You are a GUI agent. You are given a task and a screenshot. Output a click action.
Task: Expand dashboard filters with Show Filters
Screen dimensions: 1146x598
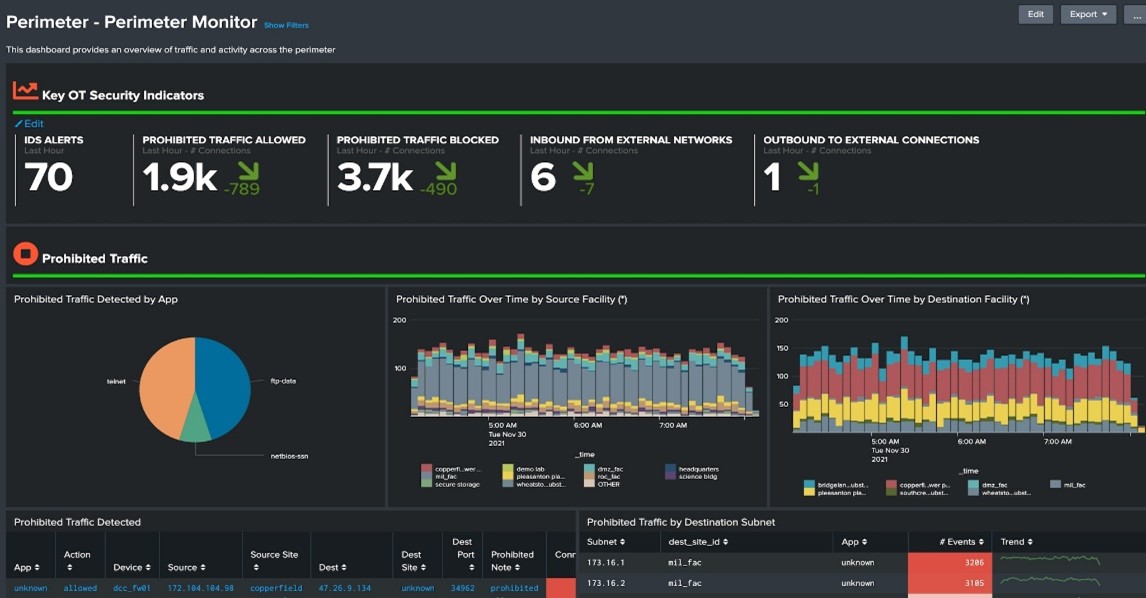click(x=286, y=25)
